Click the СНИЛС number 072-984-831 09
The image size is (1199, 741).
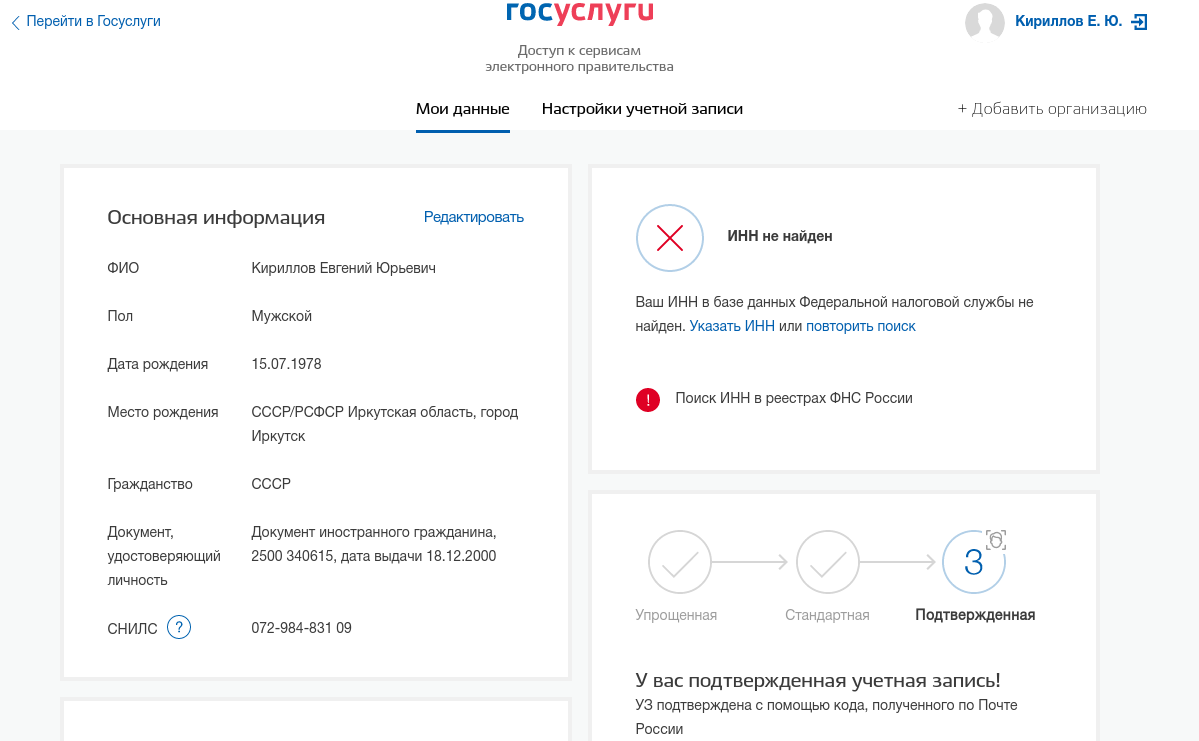click(x=301, y=628)
